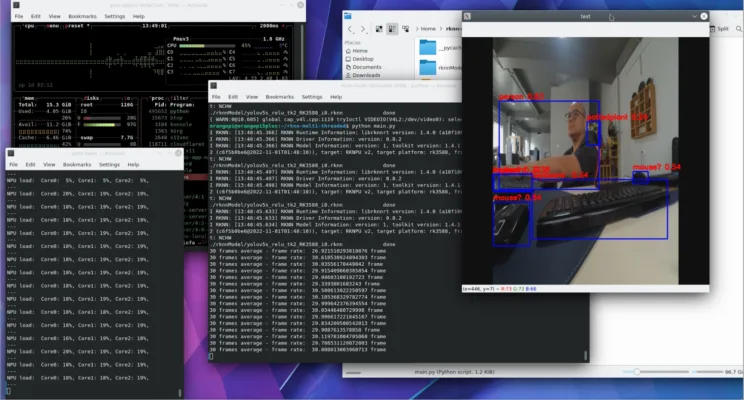Open Bookmarks menu in the NPU load Konsole
Screen dimensions: 744x400
click(x=77, y=165)
